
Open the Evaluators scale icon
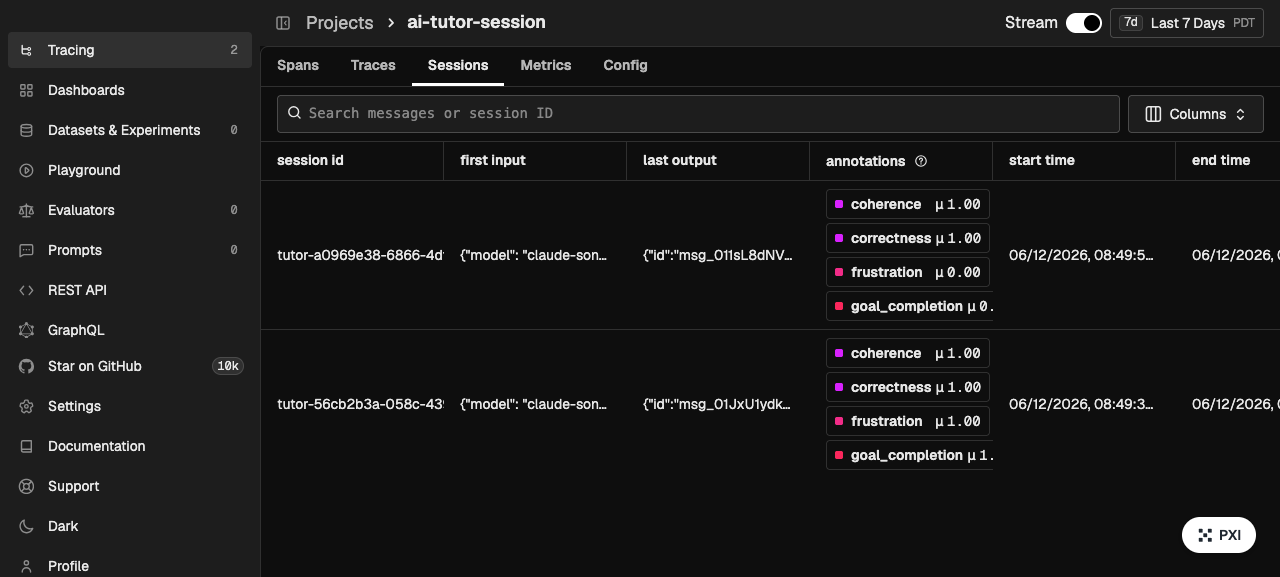[27, 210]
